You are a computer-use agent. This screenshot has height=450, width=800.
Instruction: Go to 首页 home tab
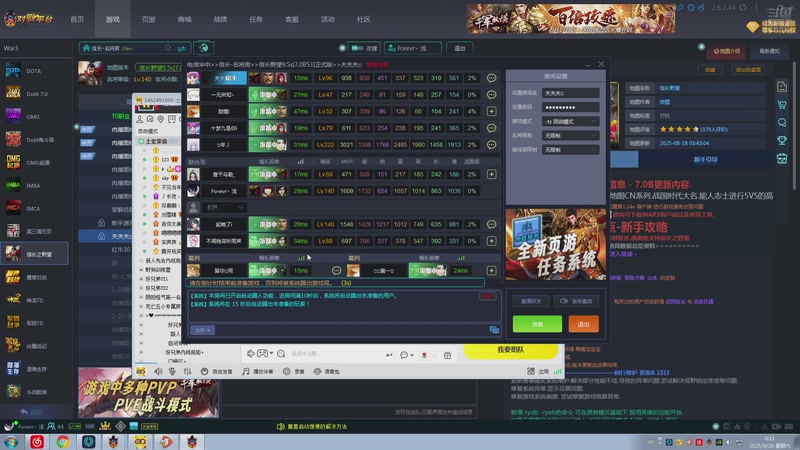77,19
